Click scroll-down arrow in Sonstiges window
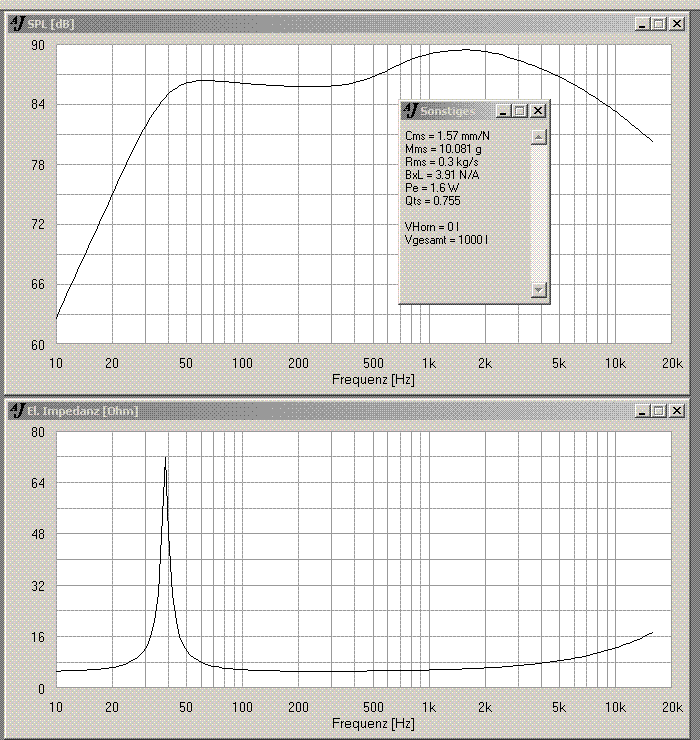The height and width of the screenshot is (740, 700). pos(539,289)
